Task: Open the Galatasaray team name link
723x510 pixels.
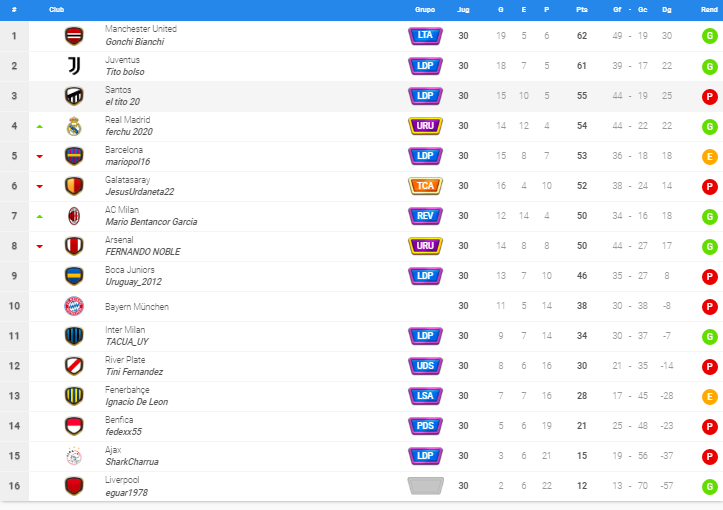Action: click(x=127, y=180)
